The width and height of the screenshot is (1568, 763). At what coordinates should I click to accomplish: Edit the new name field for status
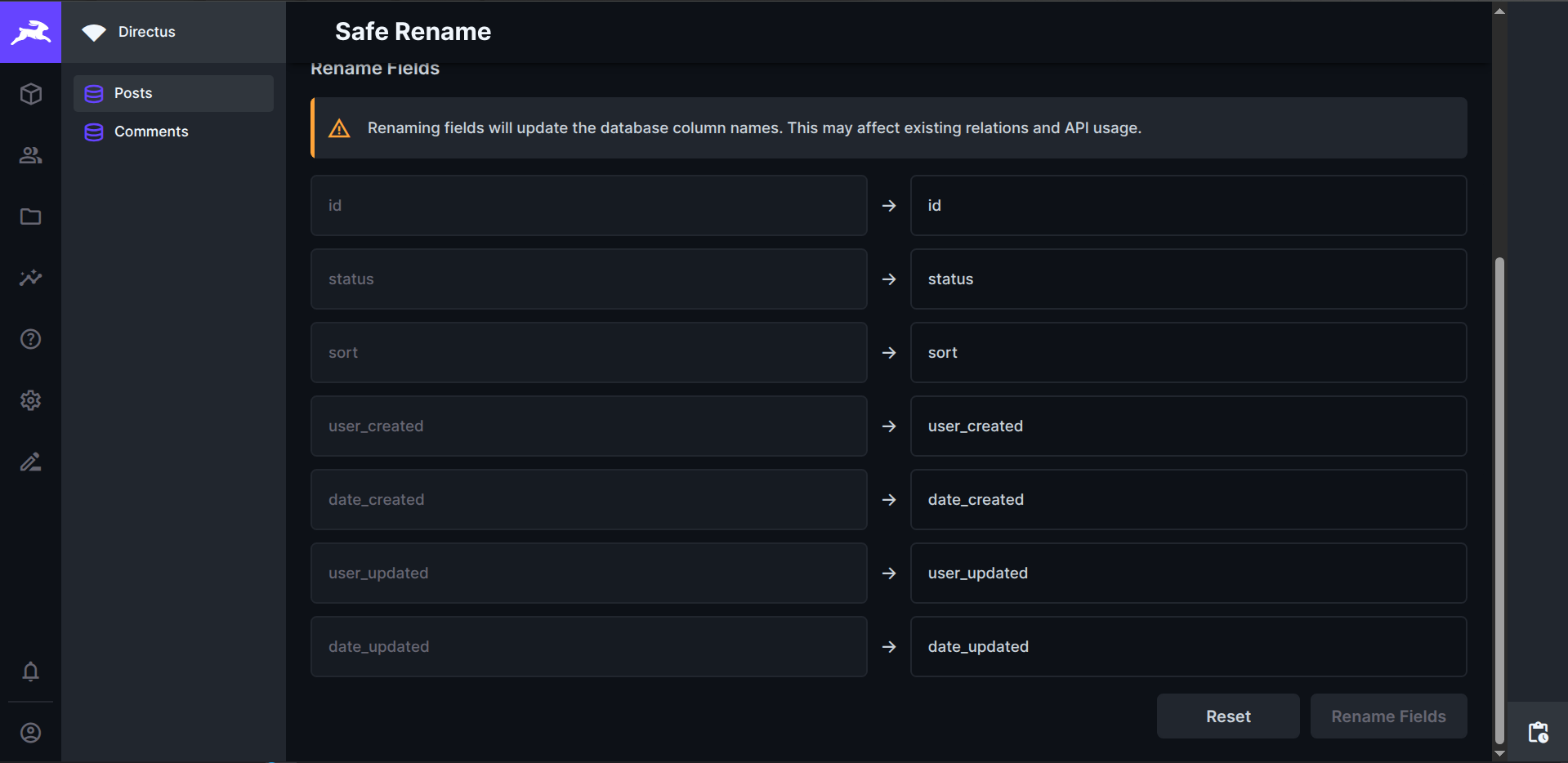pos(1188,279)
